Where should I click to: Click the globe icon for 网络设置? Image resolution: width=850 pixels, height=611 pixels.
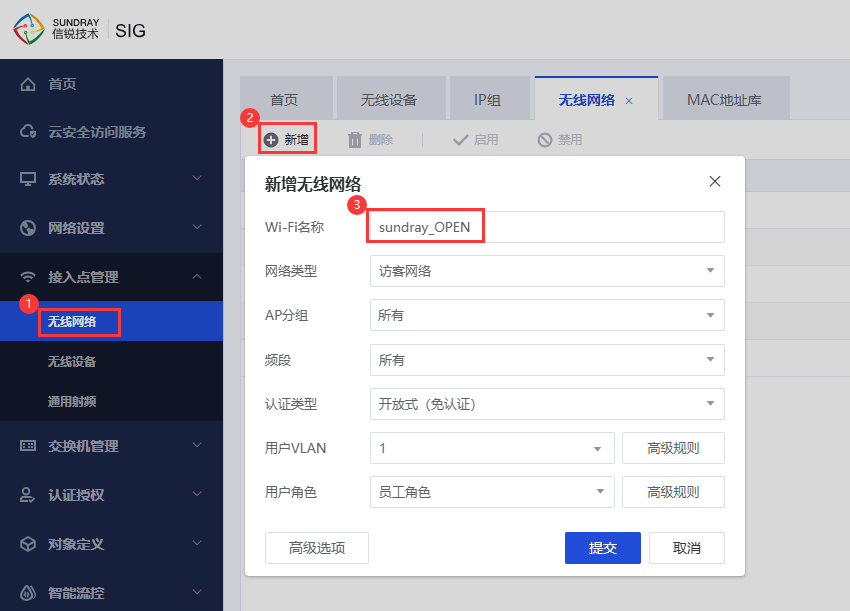(x=28, y=228)
